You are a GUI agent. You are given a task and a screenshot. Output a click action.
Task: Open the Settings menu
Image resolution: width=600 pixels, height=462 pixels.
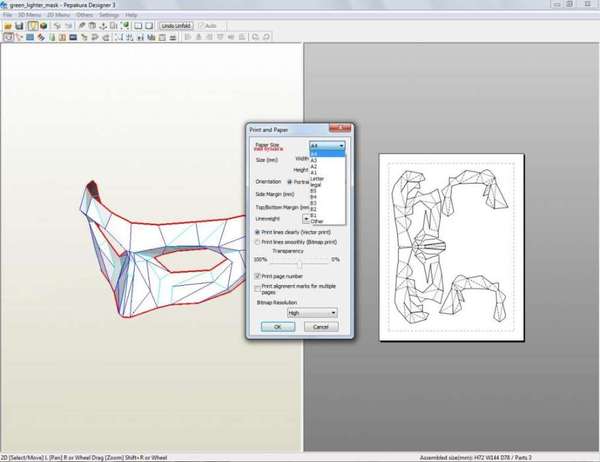(109, 15)
